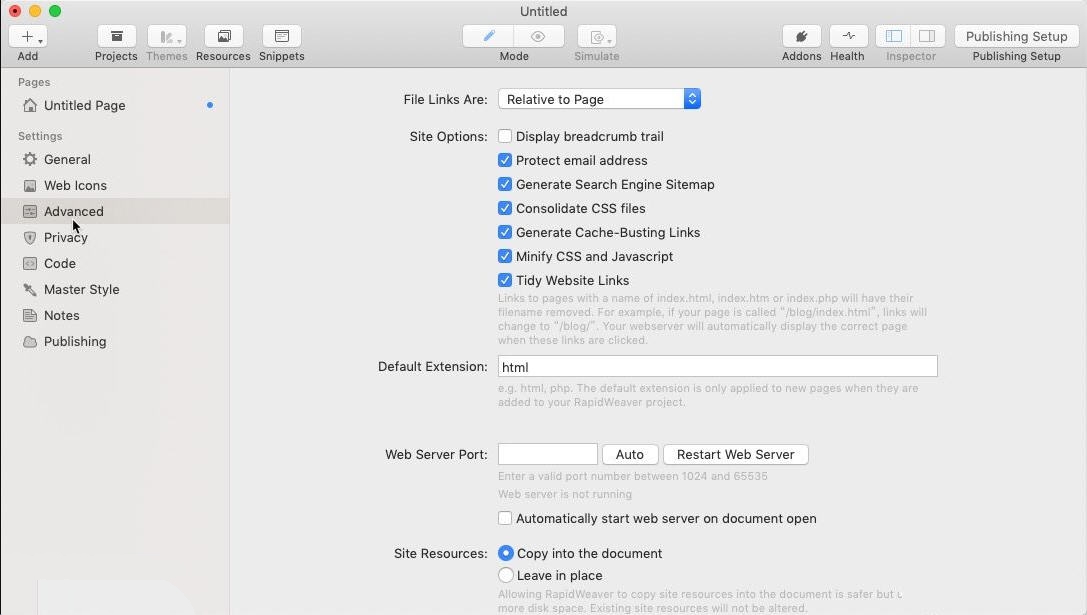The image size is (1087, 615).
Task: Select the Untitled Page entry text
Action: click(x=85, y=105)
